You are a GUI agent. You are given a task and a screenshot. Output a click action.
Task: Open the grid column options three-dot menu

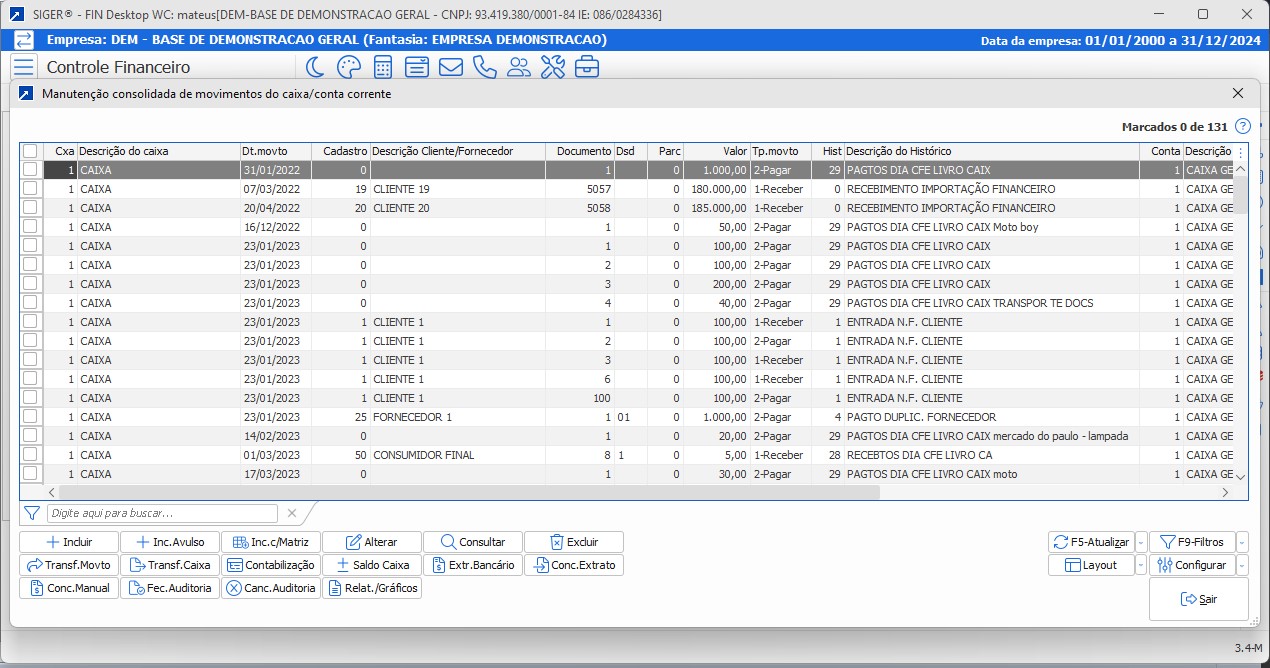click(1240, 152)
